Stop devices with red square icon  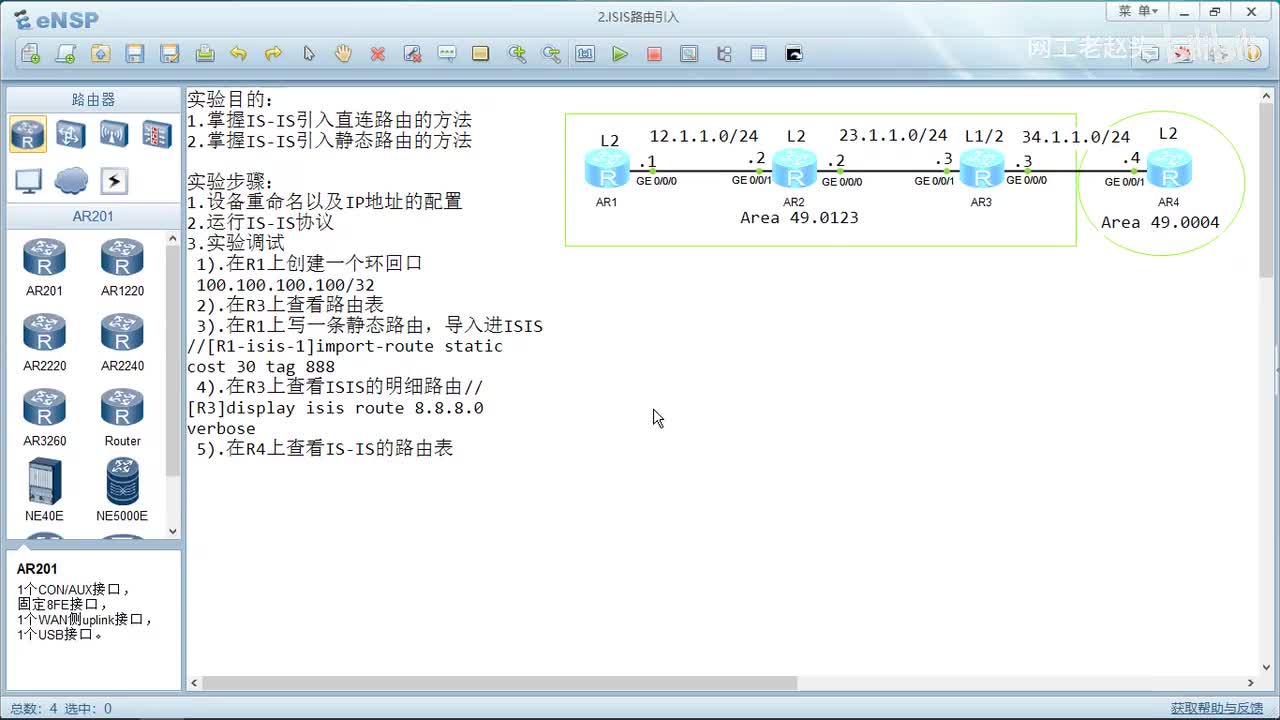pyautogui.click(x=654, y=54)
